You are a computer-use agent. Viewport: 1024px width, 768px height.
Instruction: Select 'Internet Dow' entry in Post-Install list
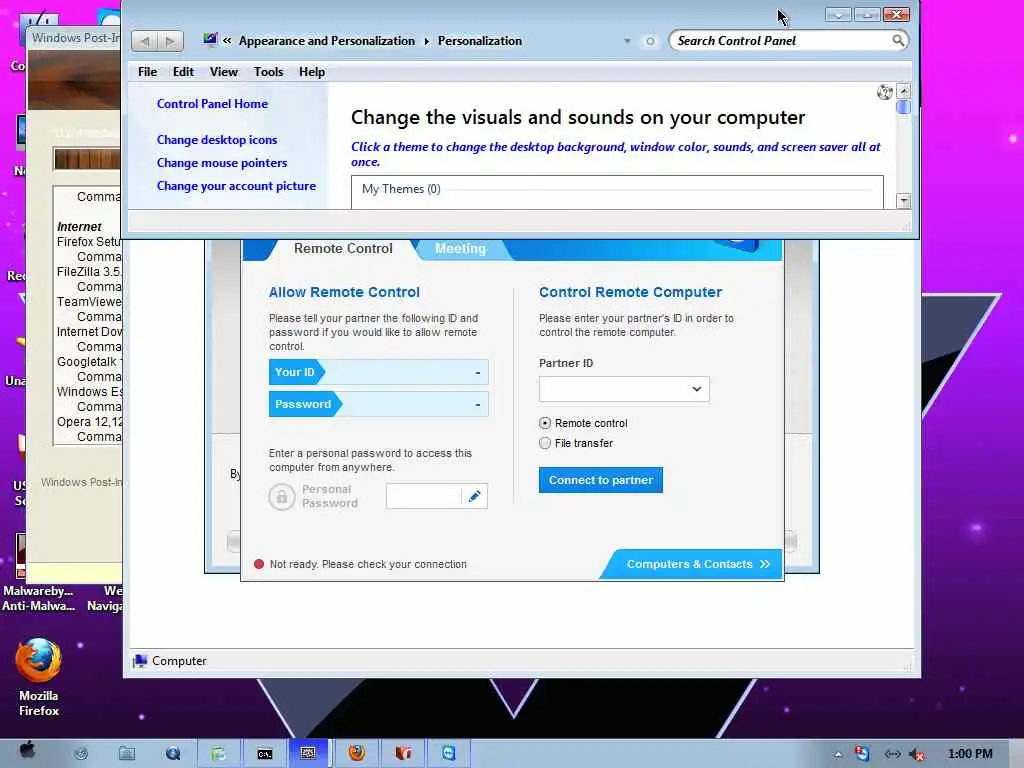(89, 332)
